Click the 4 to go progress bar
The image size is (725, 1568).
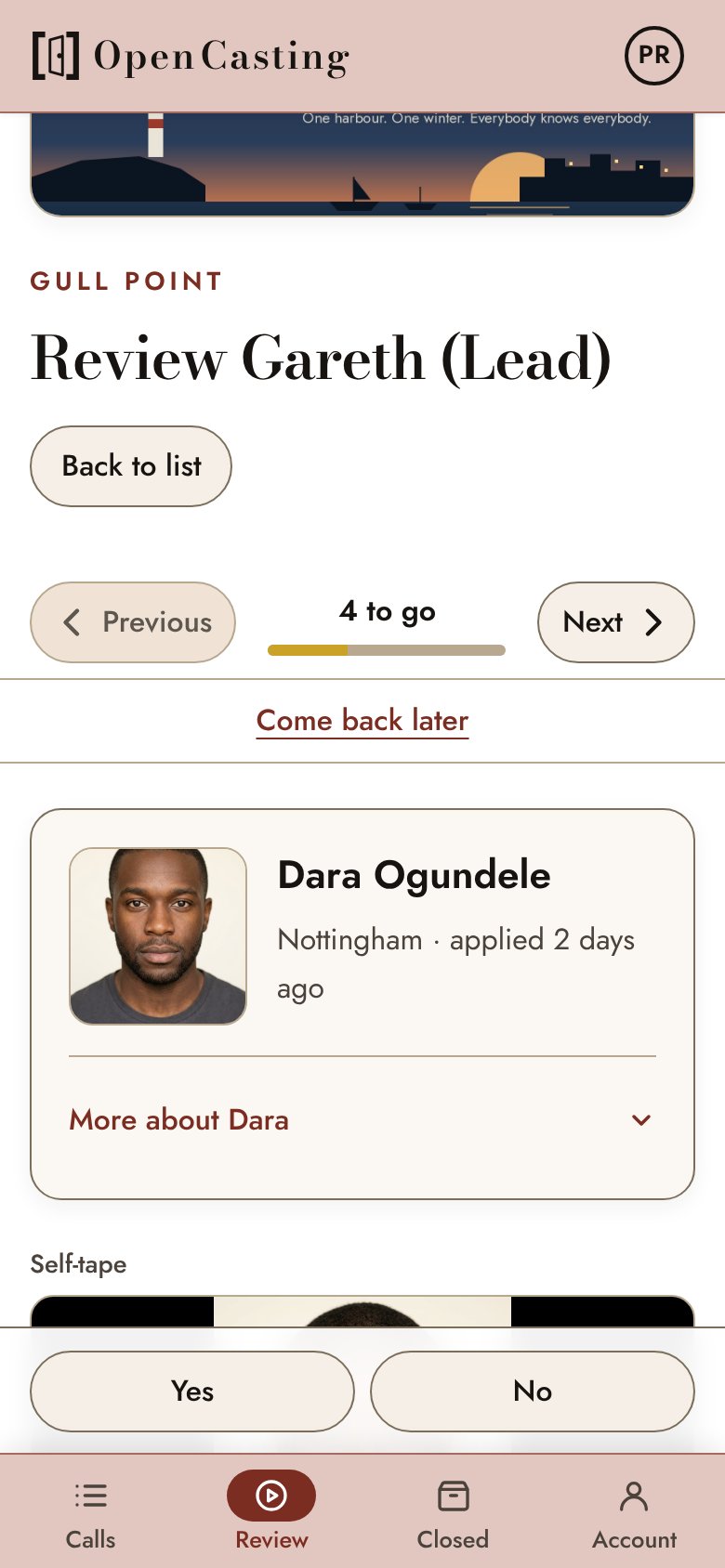[387, 650]
